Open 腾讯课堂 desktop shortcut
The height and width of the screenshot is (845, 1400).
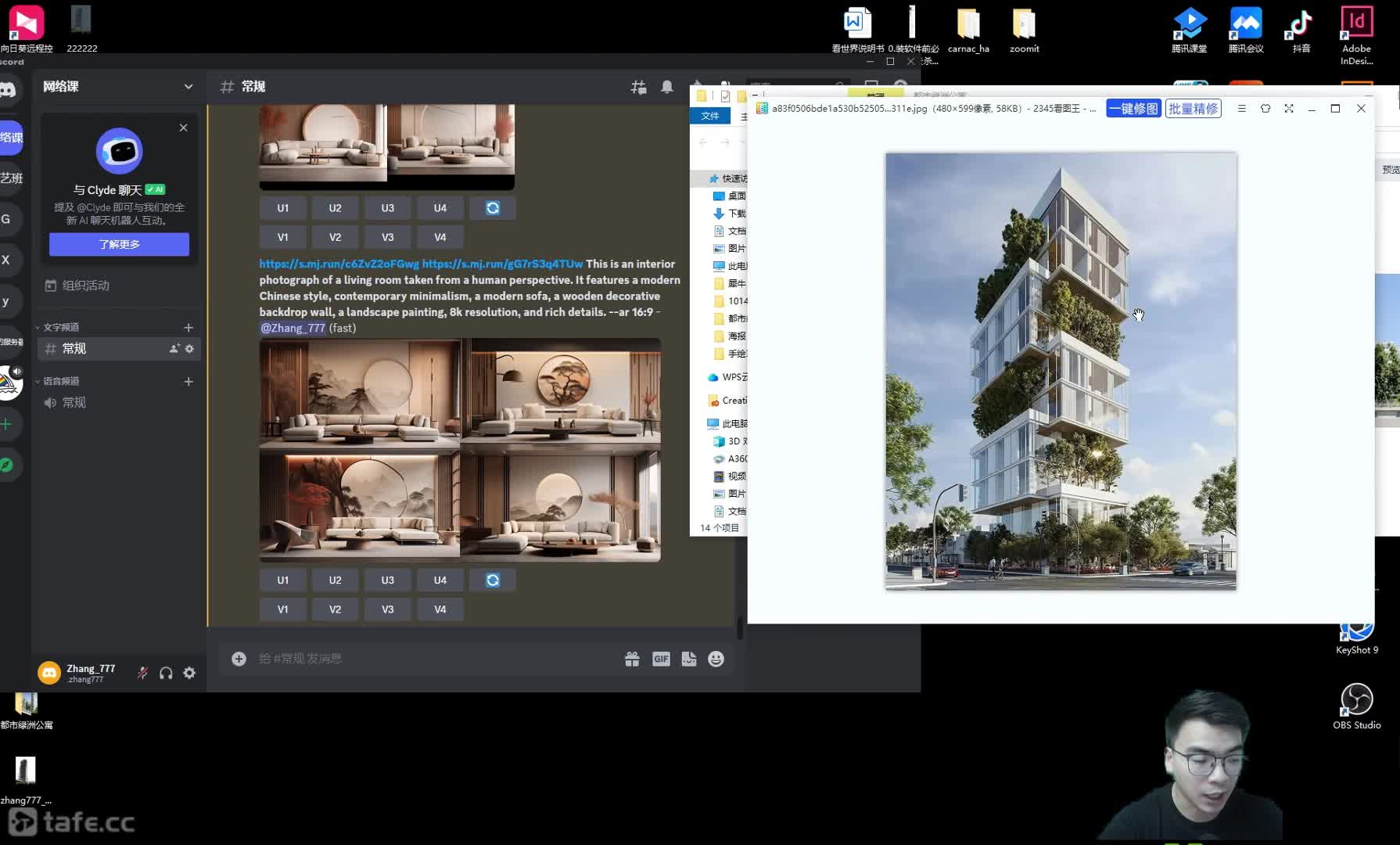click(1190, 30)
